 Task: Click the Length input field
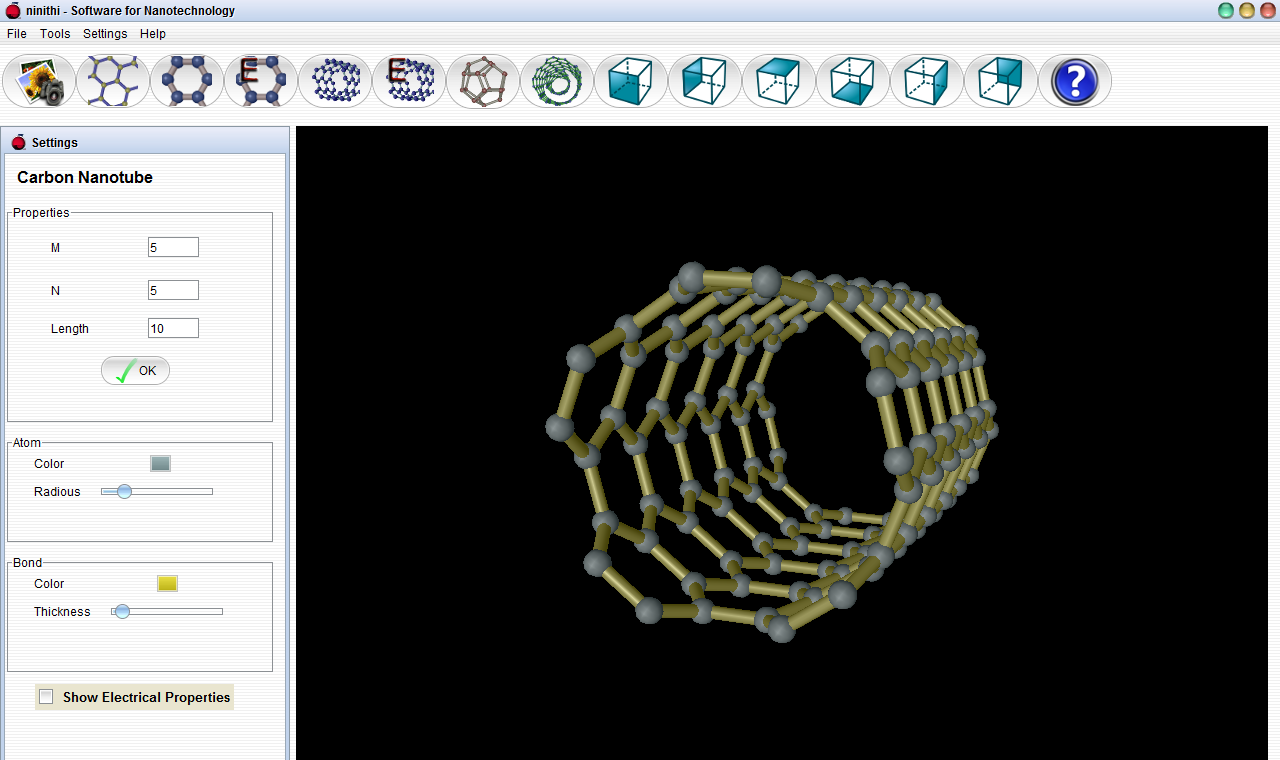tap(173, 328)
